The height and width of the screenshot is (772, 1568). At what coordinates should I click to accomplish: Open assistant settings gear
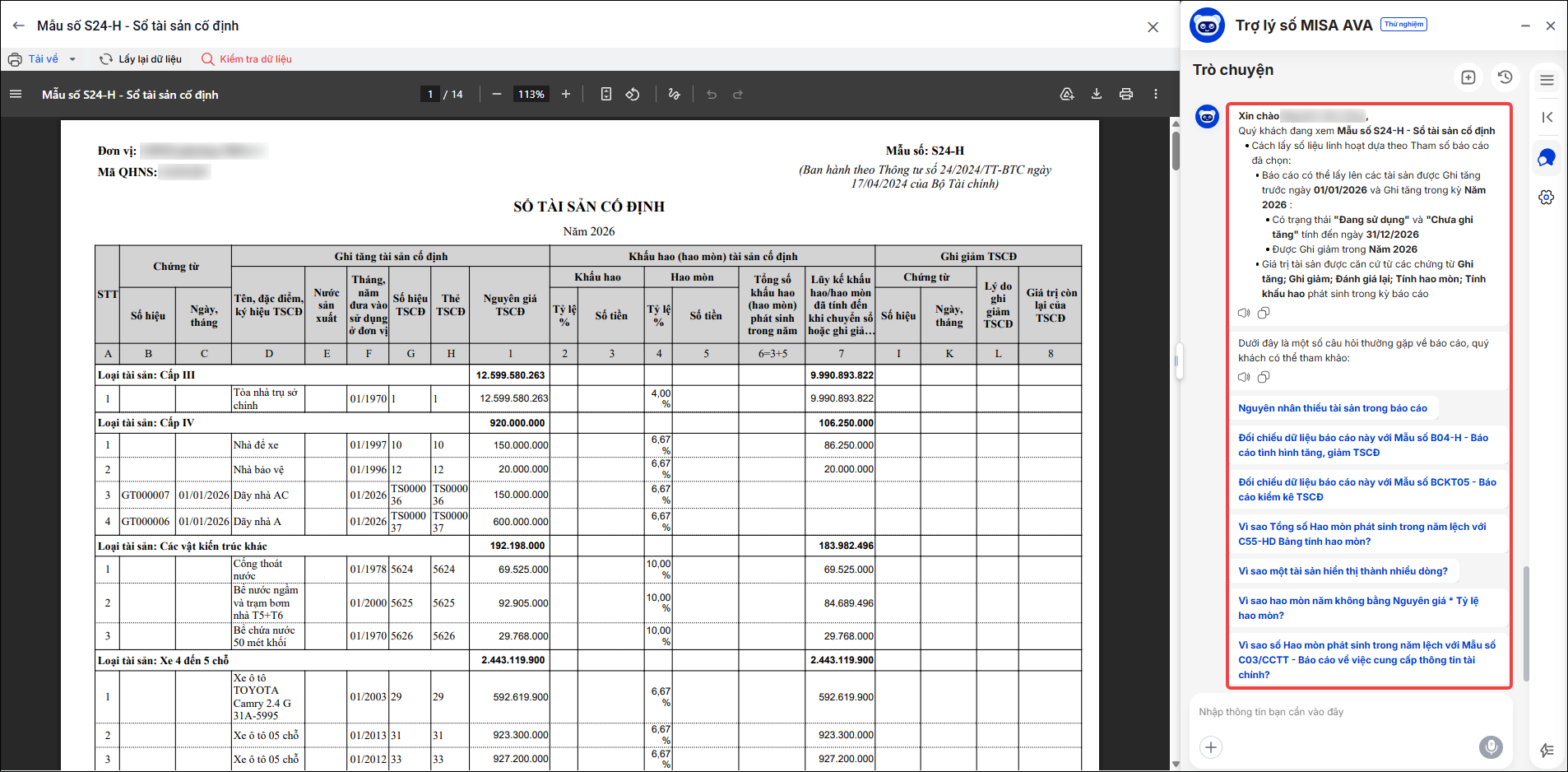click(1547, 198)
